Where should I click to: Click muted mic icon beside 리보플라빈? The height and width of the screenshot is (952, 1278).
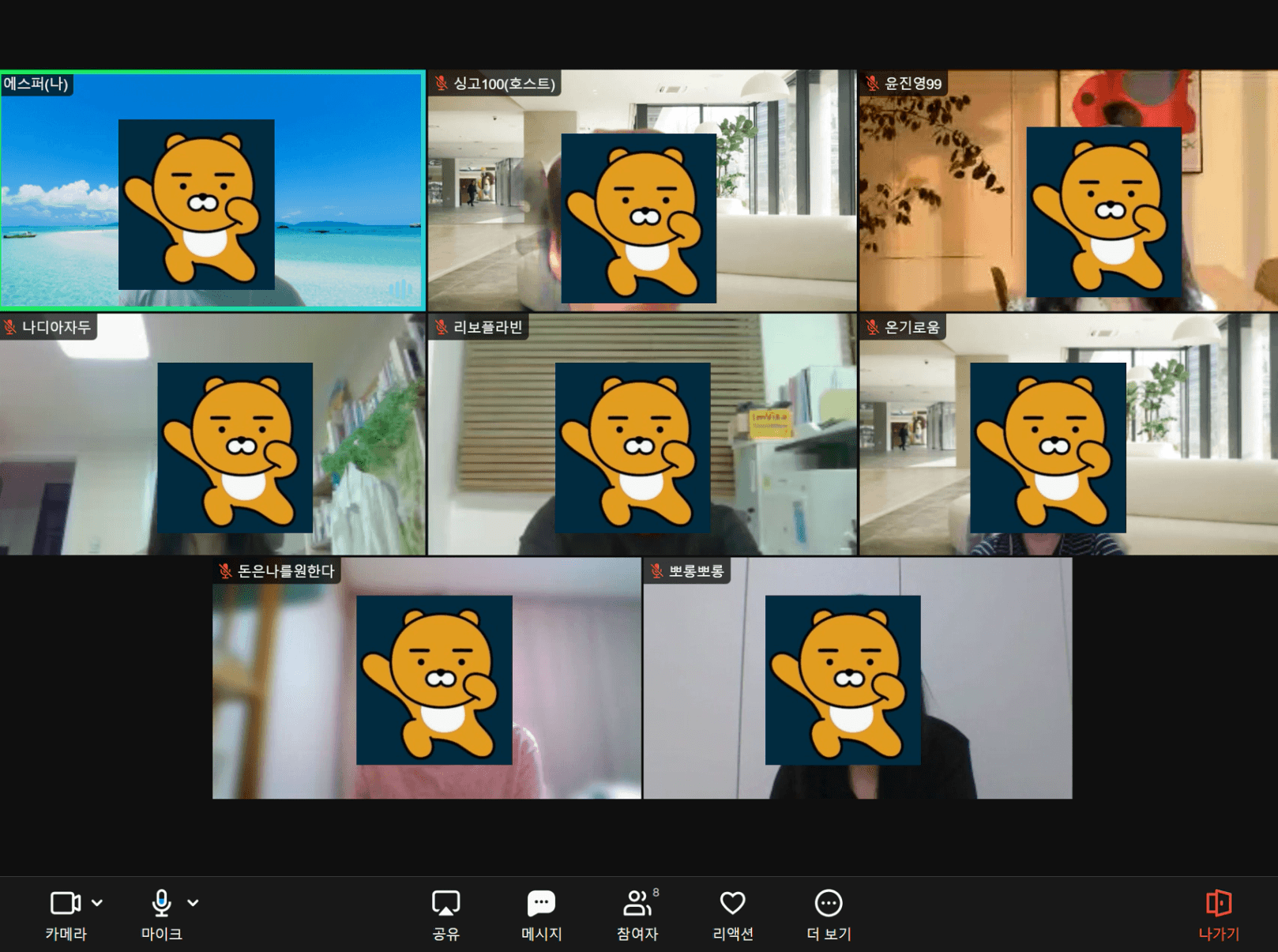(x=441, y=327)
